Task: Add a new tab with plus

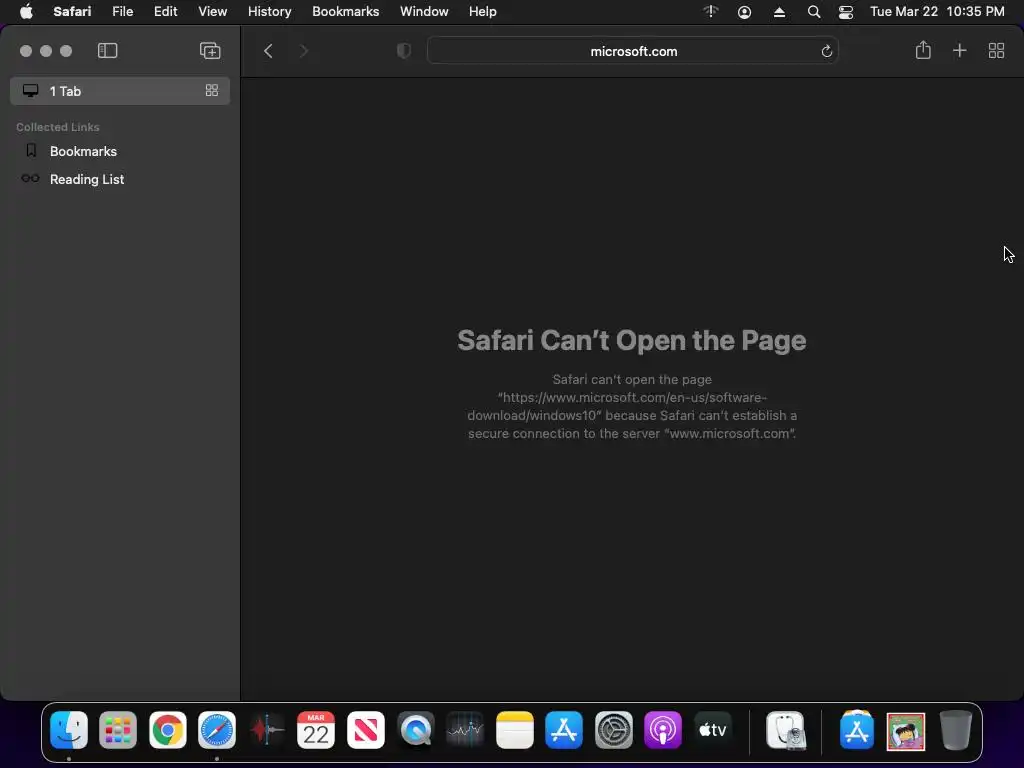Action: pos(959,50)
